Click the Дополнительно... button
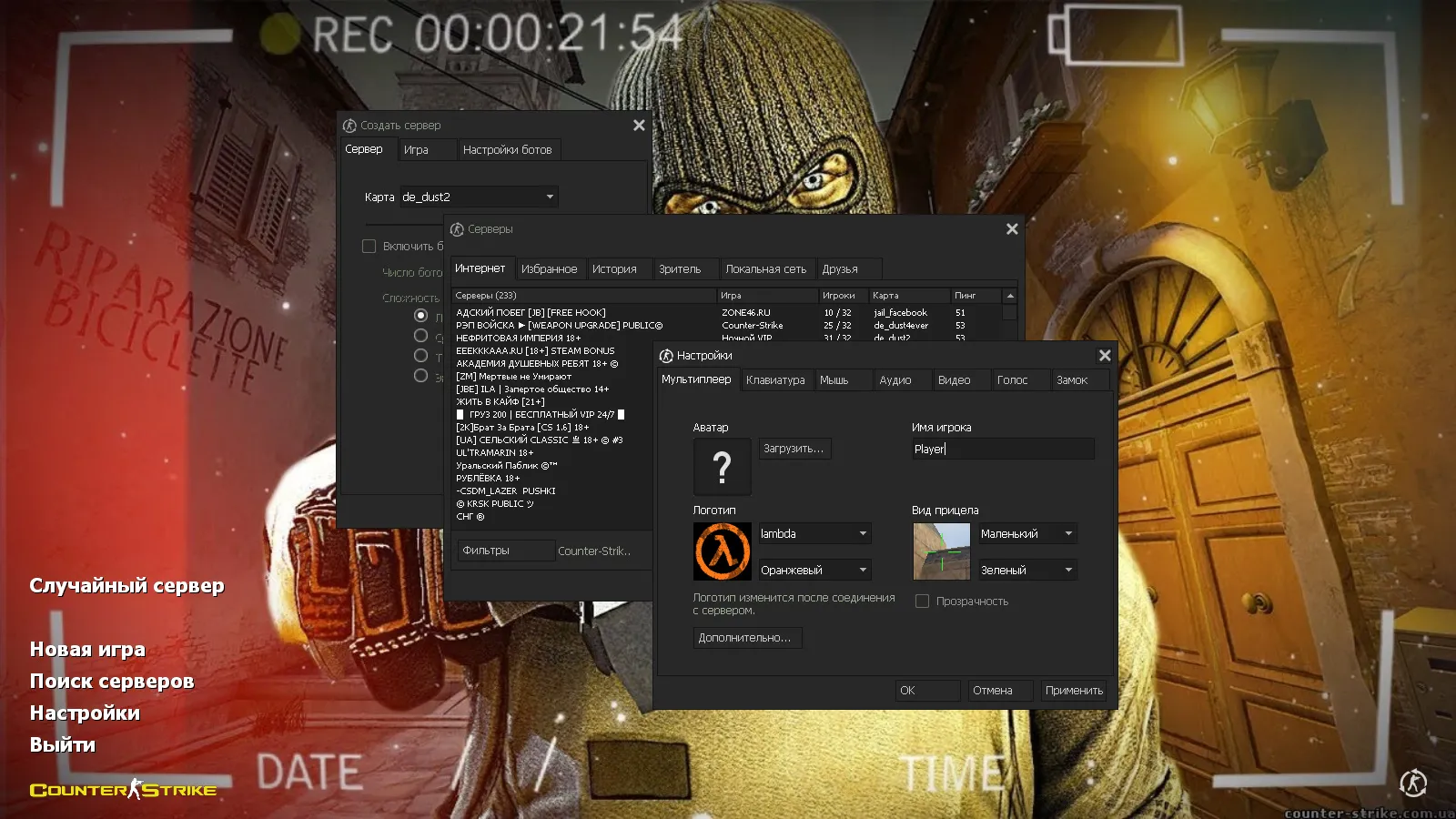 (747, 637)
